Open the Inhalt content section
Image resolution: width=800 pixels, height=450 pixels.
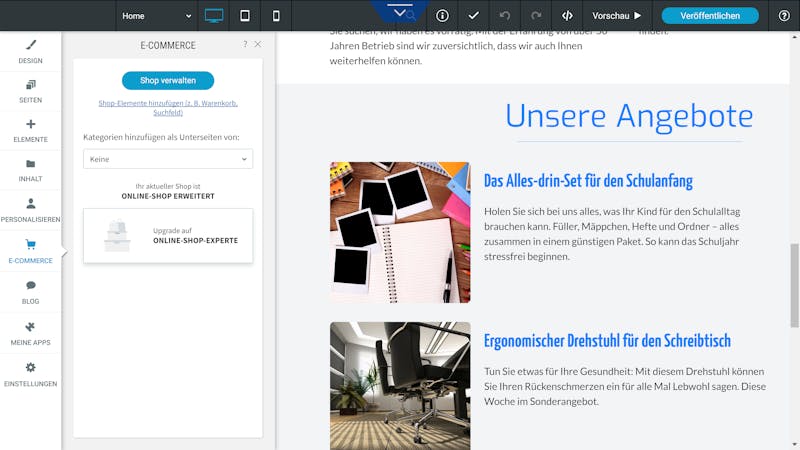(x=31, y=170)
